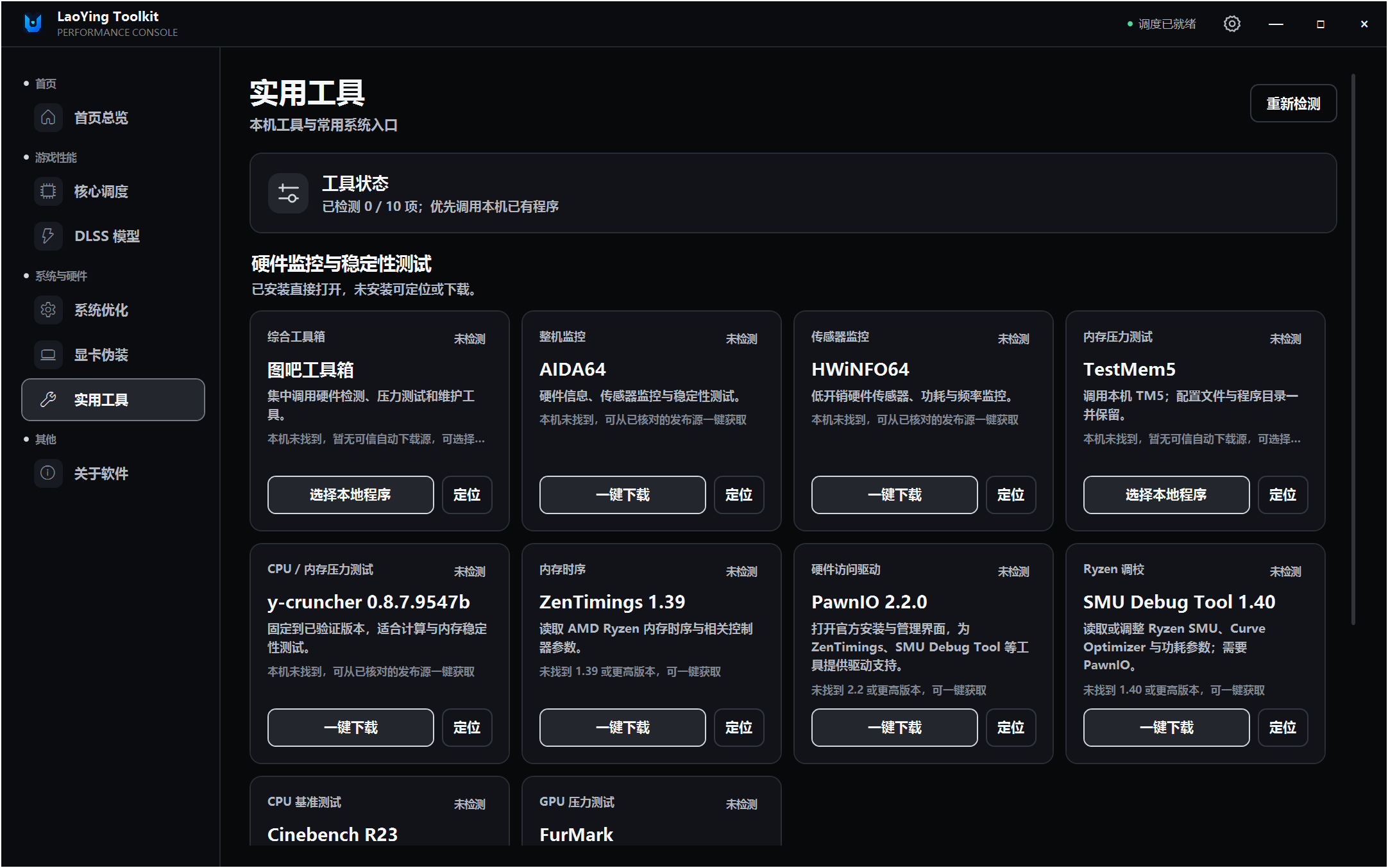Click the info icon beside 关于软件
Viewport: 1388px width, 868px height.
pos(48,473)
